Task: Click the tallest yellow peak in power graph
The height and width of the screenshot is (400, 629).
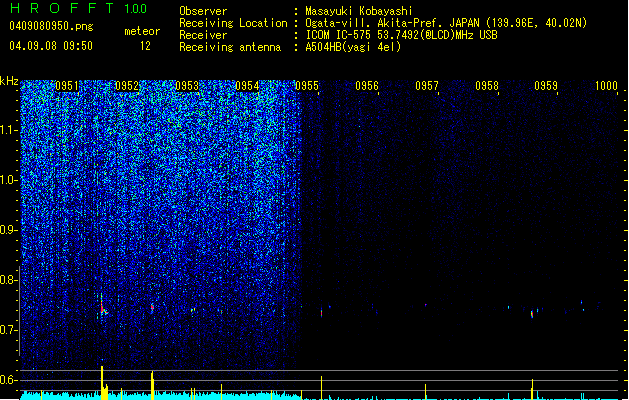Action: point(102,382)
